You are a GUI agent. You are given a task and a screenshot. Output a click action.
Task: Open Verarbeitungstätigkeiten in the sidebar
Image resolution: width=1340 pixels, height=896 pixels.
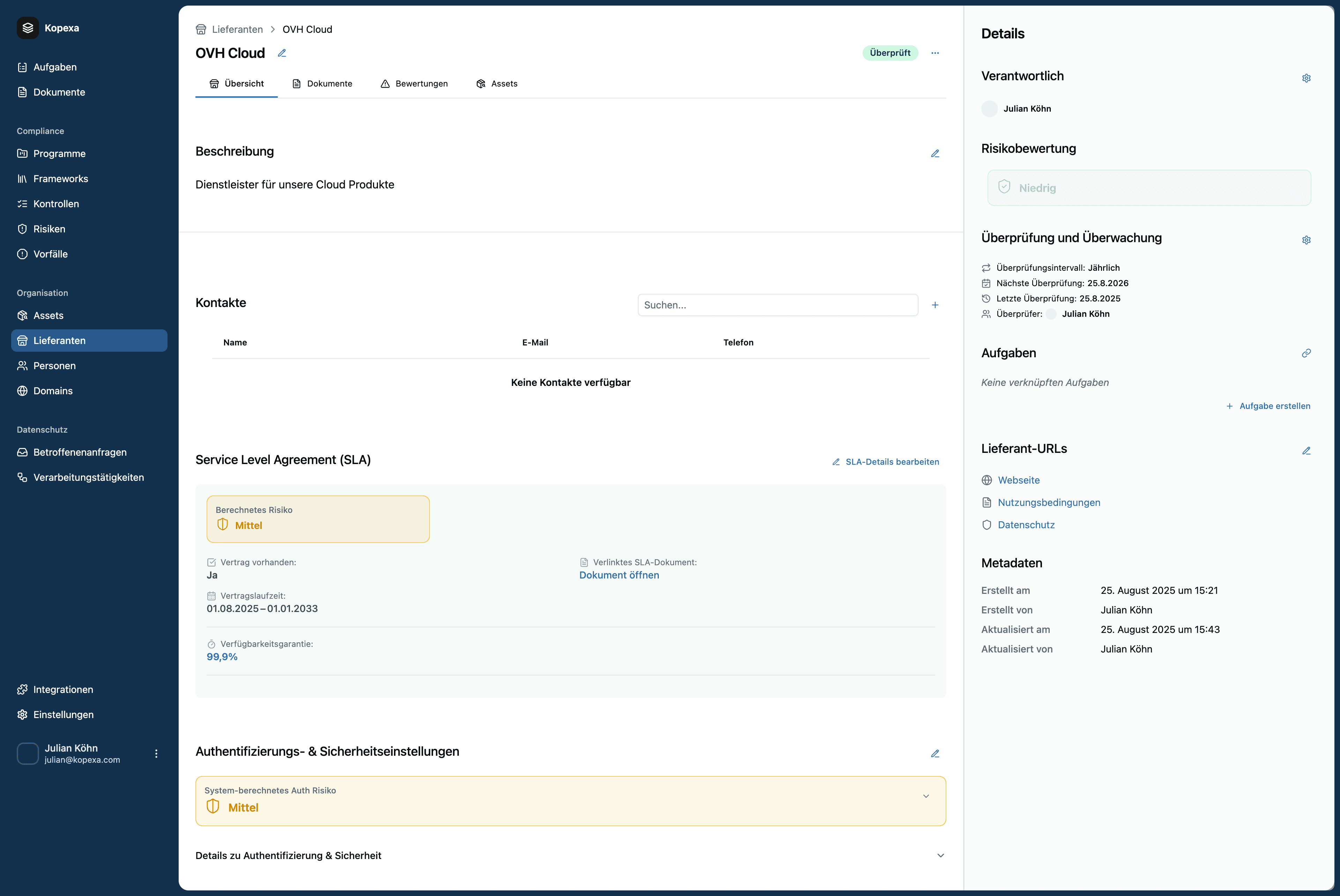coord(89,478)
